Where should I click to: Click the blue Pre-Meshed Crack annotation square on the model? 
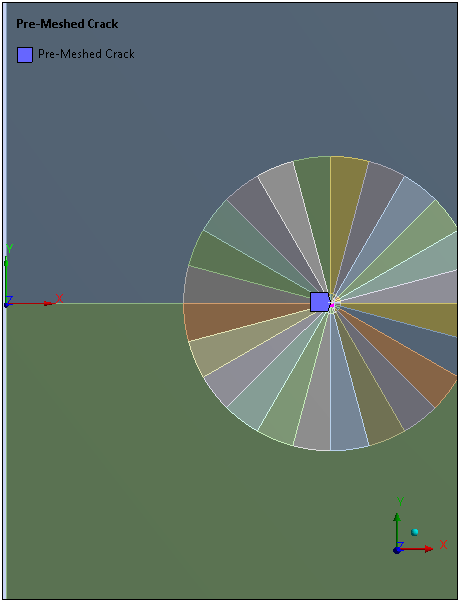[x=319, y=302]
